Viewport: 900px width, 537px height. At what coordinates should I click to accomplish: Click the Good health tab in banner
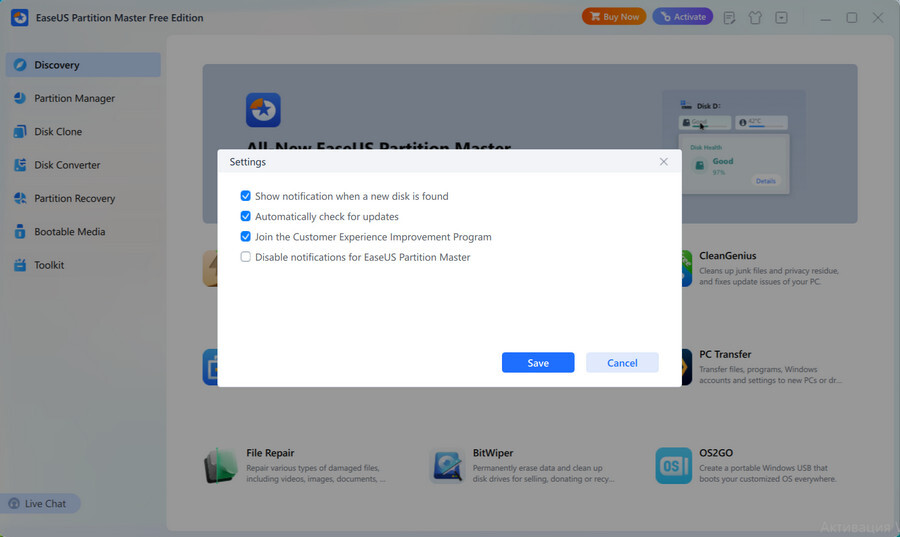click(x=705, y=122)
